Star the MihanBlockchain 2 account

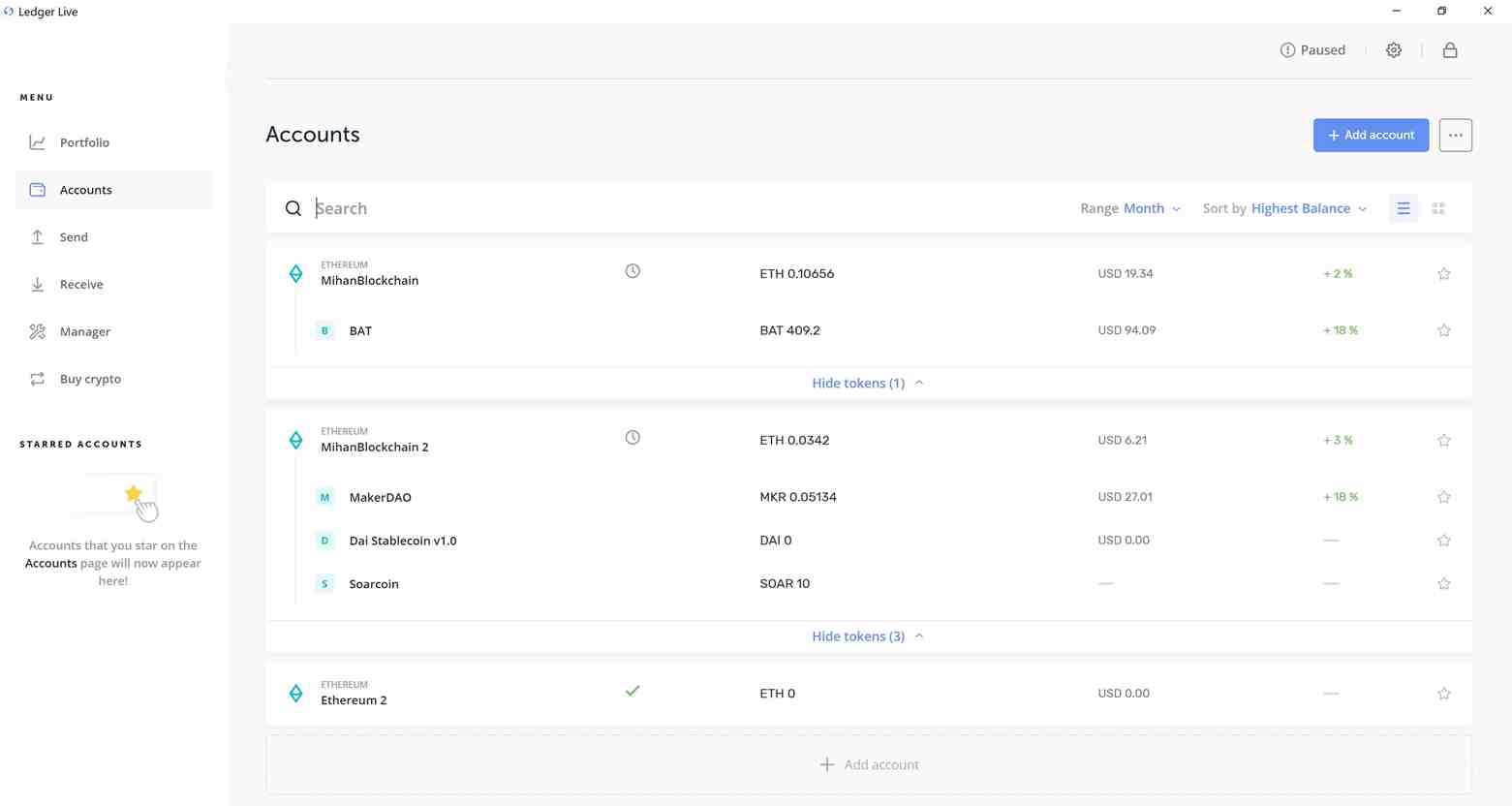coord(1443,440)
